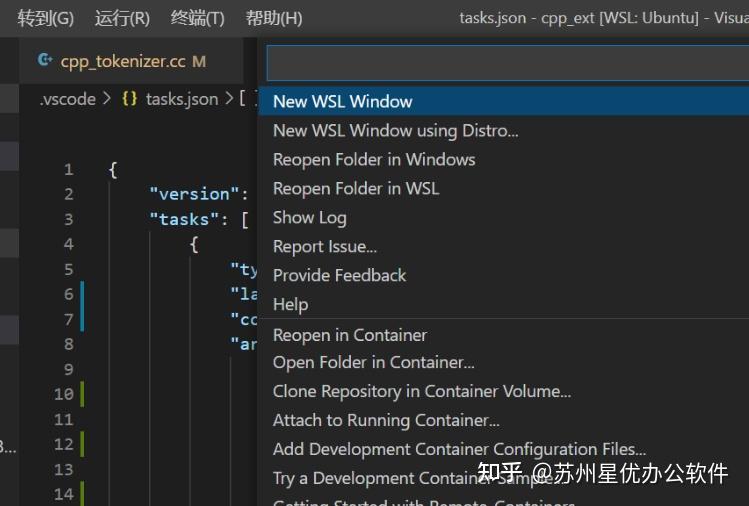
Task: Click the JSON braces icon in breadcrumb
Action: (x=130, y=98)
